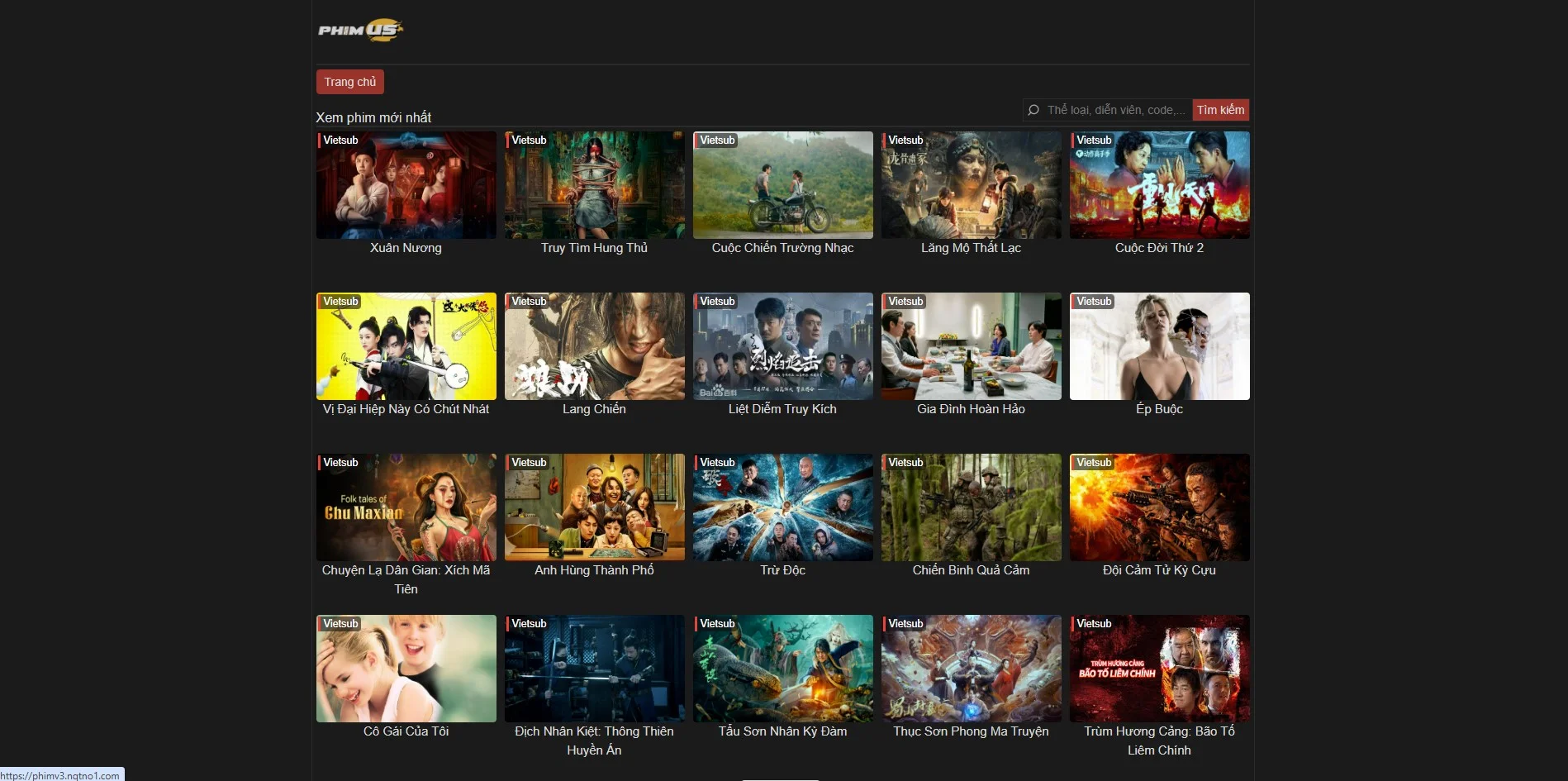Open the movie Xuân Nương

[x=406, y=185]
